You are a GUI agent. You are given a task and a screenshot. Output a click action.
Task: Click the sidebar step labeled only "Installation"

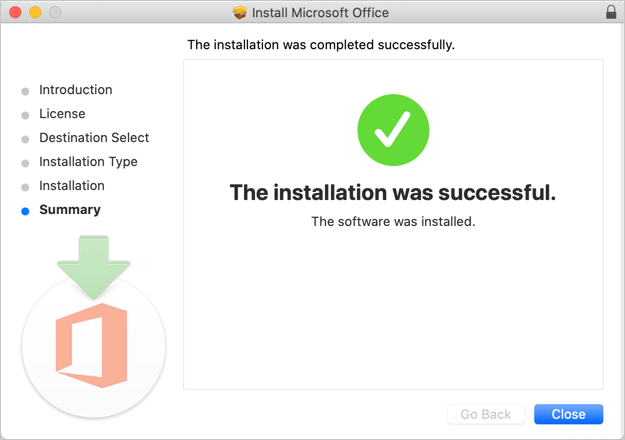72,186
